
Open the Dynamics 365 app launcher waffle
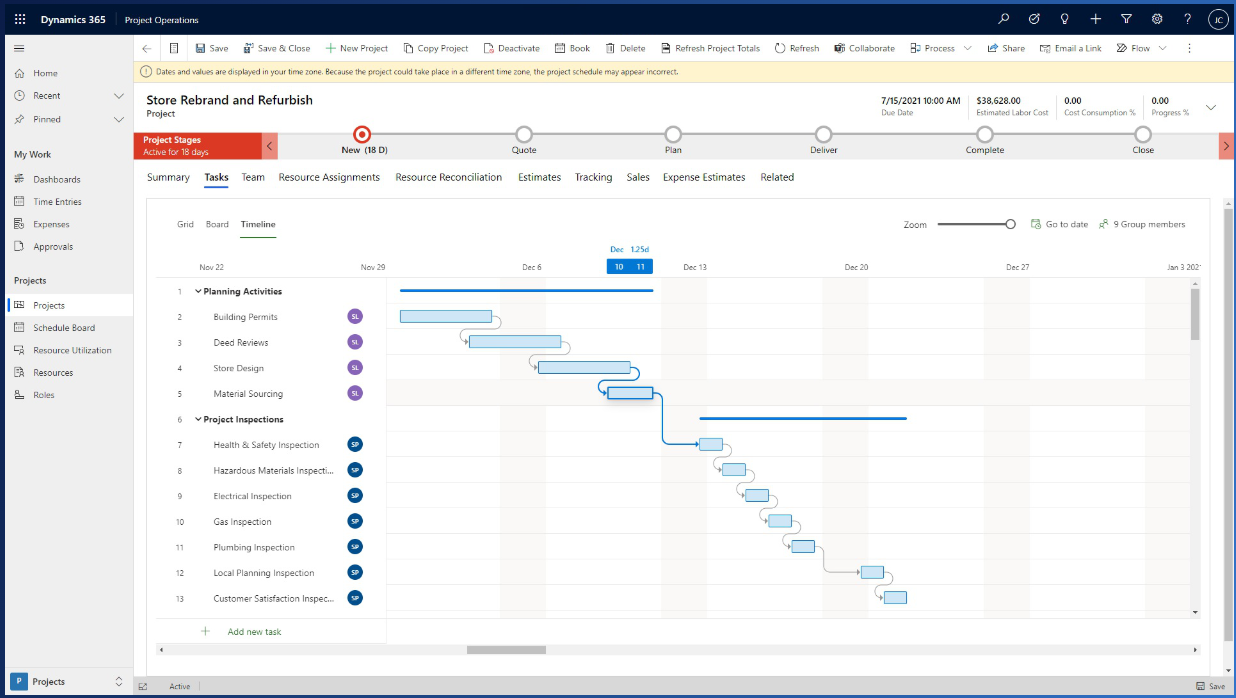point(20,19)
